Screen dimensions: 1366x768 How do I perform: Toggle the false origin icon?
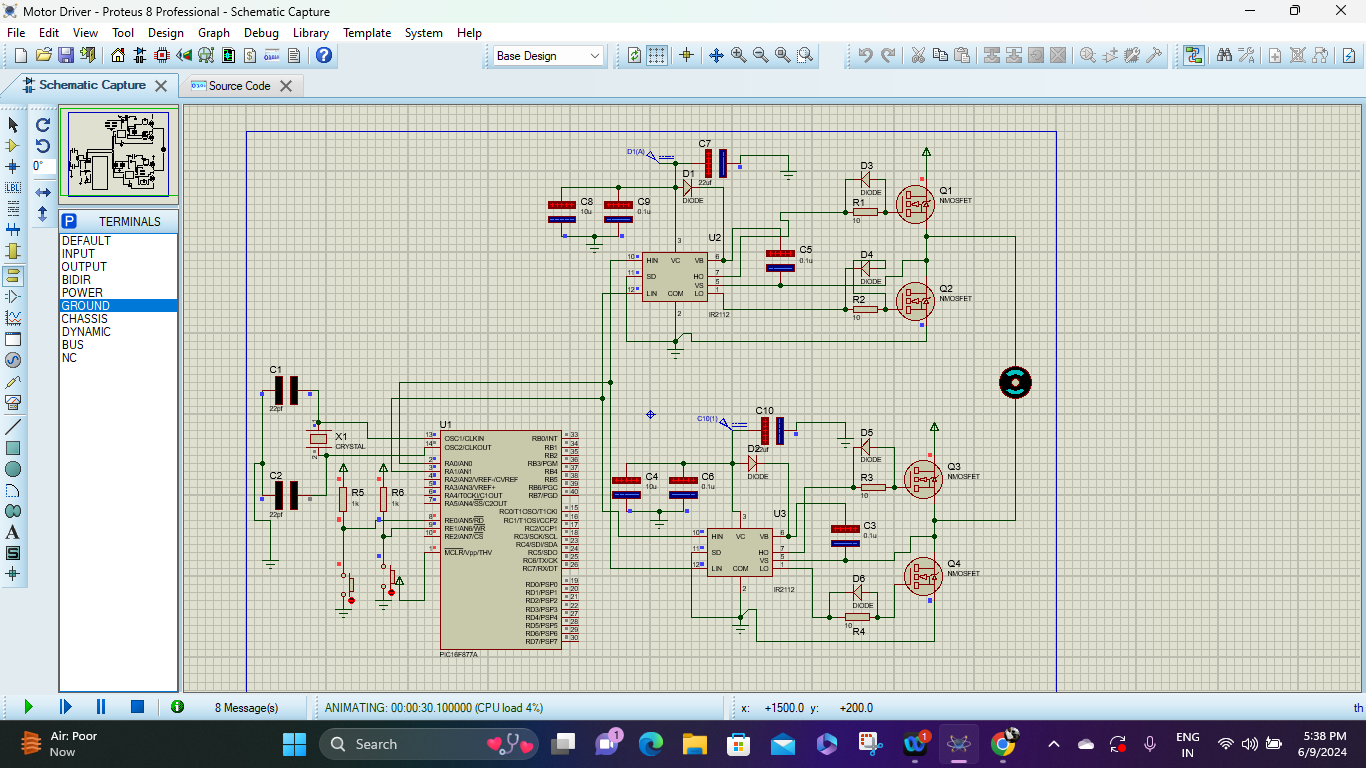point(686,55)
